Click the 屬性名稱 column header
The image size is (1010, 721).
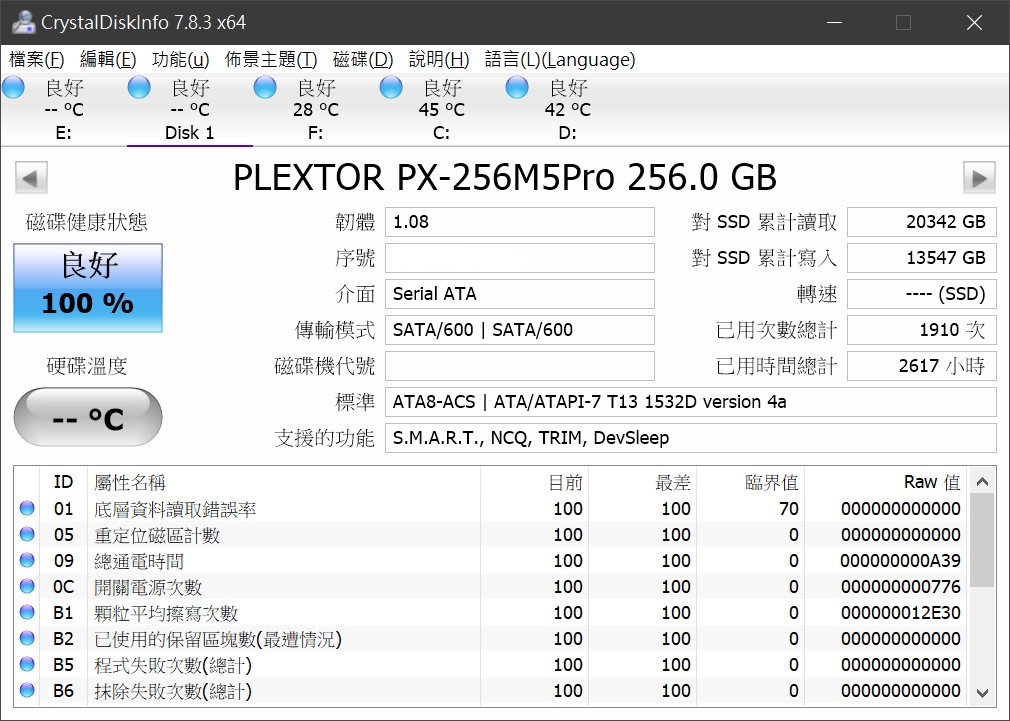coord(283,482)
